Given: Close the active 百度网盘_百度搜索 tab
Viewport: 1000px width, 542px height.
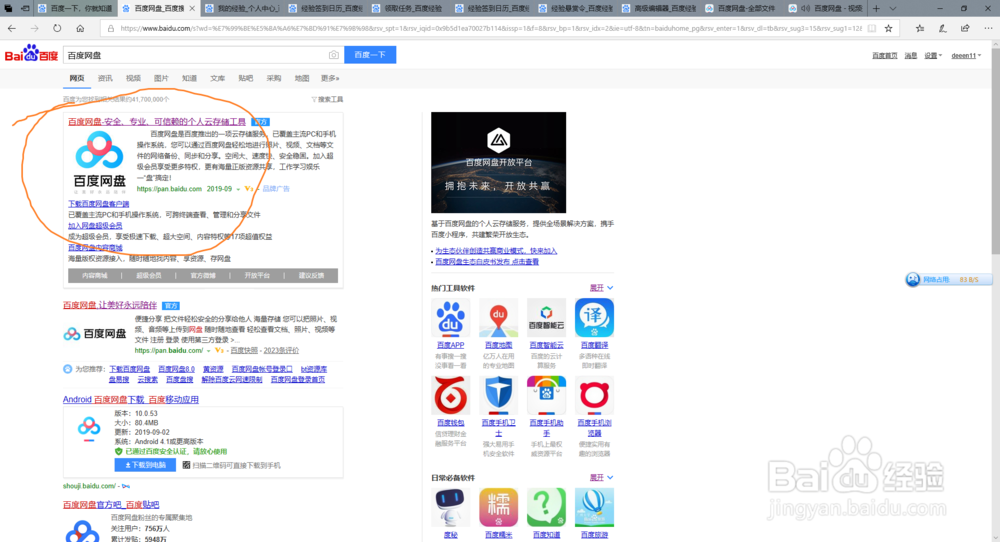Looking at the screenshot, I should pyautogui.click(x=192, y=8).
